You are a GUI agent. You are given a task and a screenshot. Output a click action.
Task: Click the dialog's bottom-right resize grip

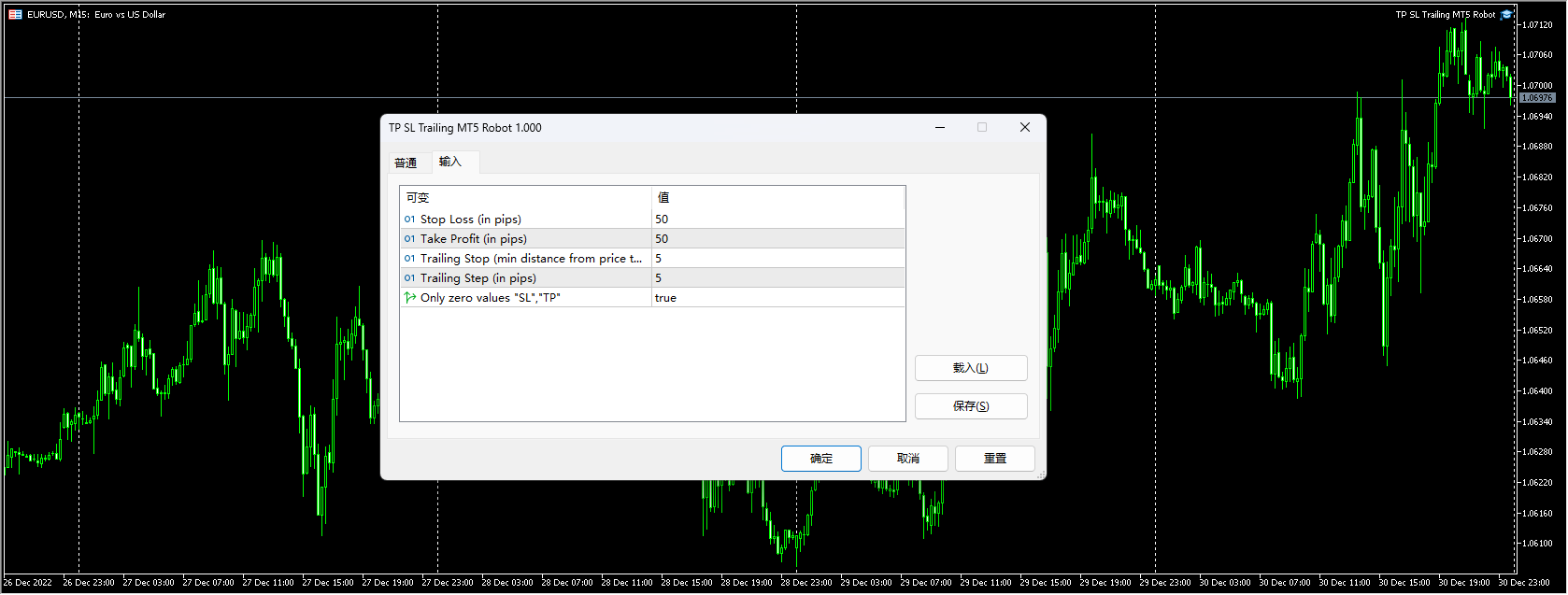1041,475
